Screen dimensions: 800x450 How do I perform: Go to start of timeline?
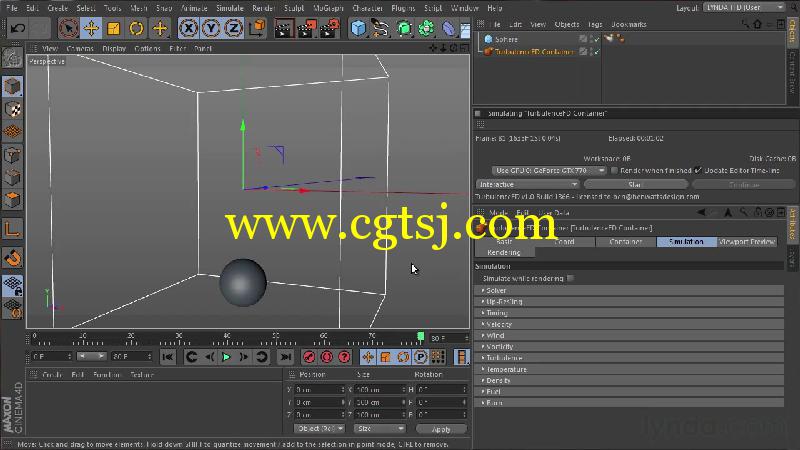(167, 357)
